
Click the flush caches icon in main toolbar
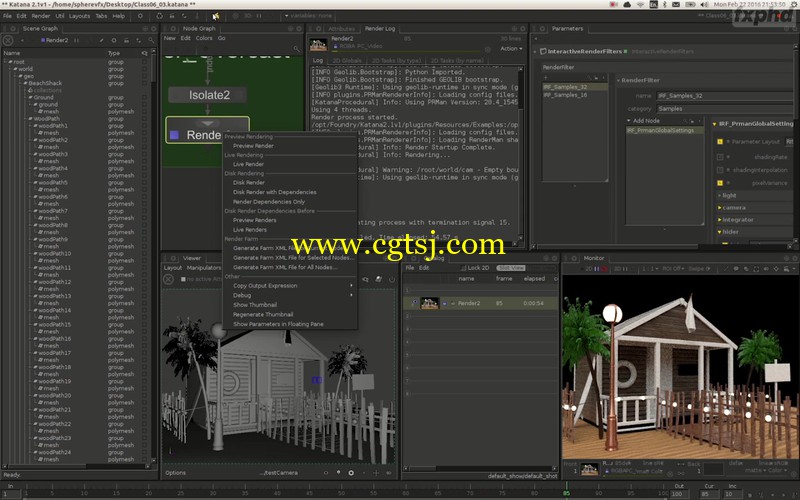[x=160, y=16]
